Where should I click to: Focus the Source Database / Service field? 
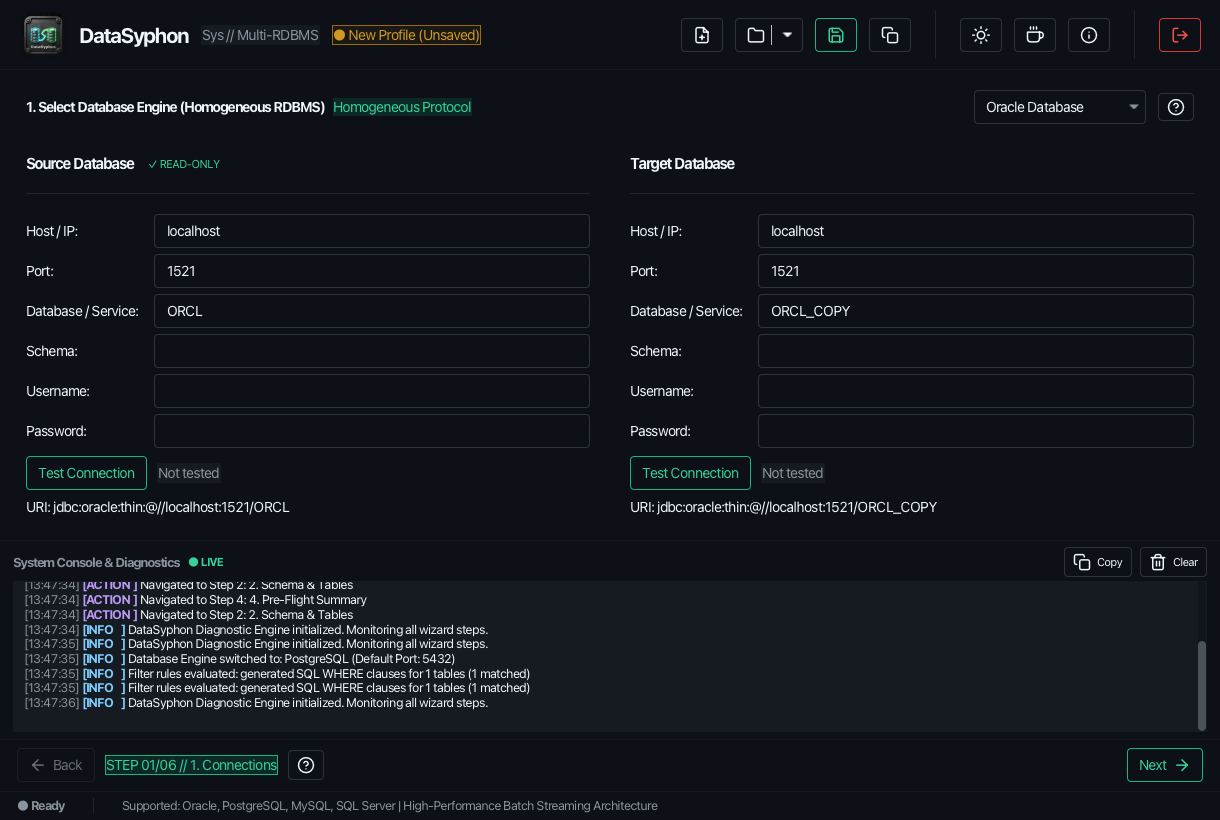372,311
